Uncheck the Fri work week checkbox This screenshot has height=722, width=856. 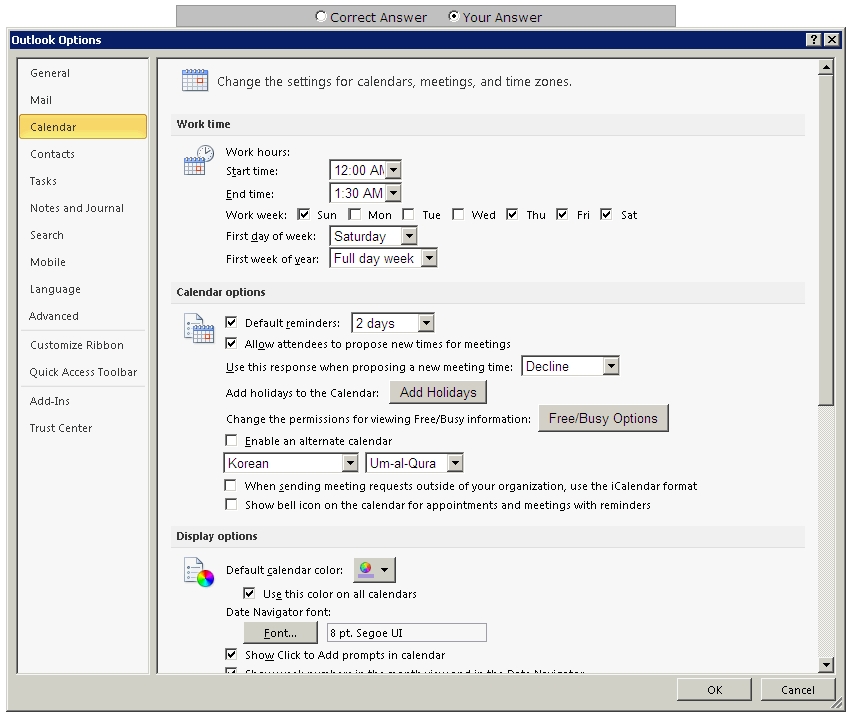tap(562, 214)
